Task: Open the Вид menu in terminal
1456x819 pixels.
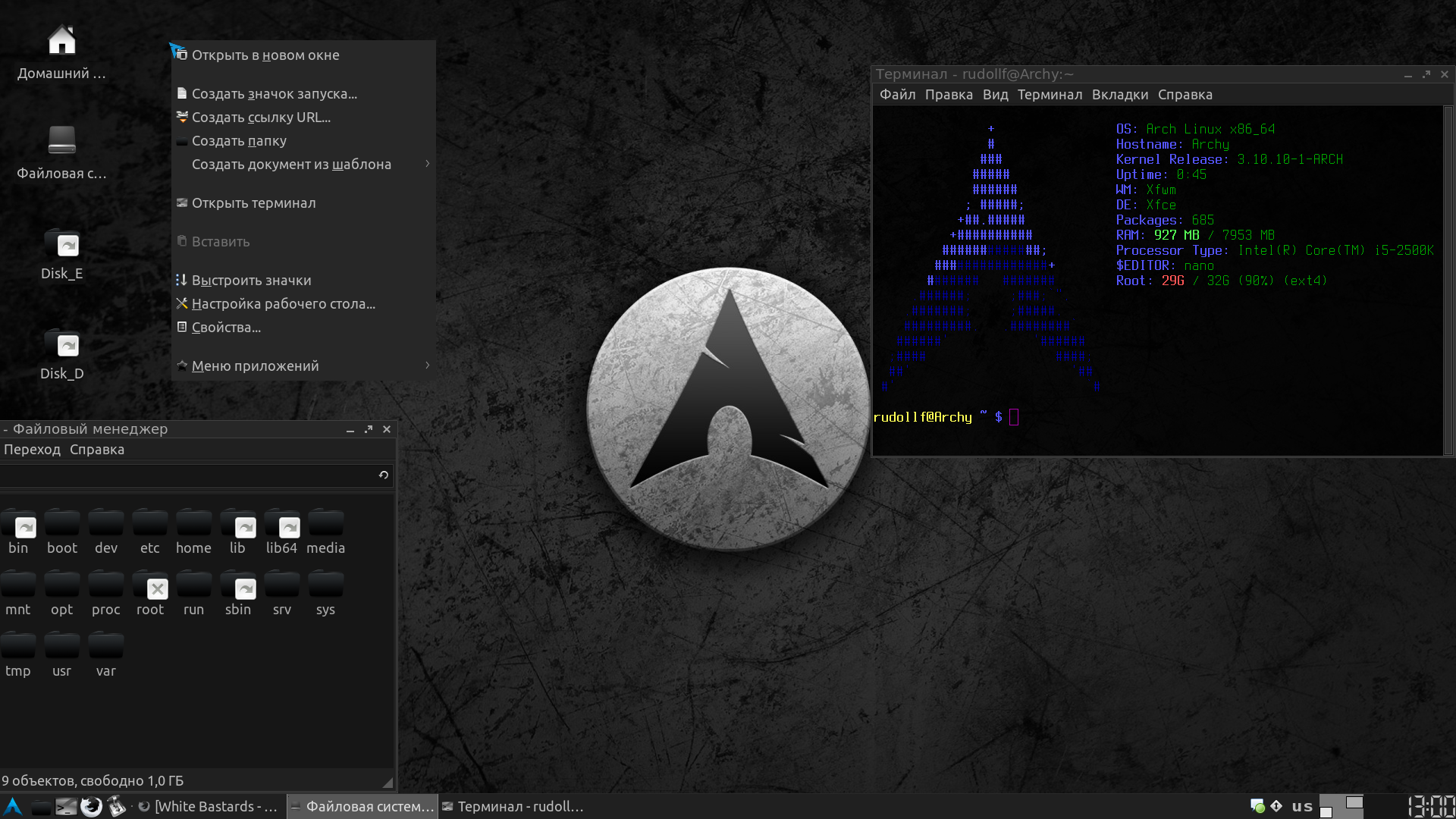Action: point(995,95)
